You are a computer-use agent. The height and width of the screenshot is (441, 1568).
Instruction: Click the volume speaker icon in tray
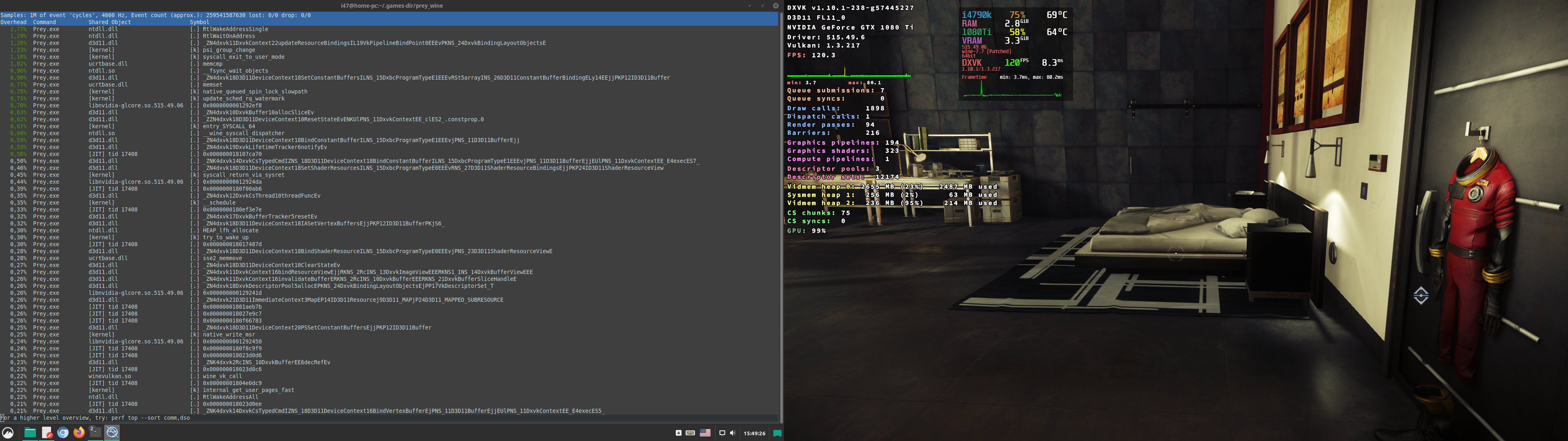point(732,433)
